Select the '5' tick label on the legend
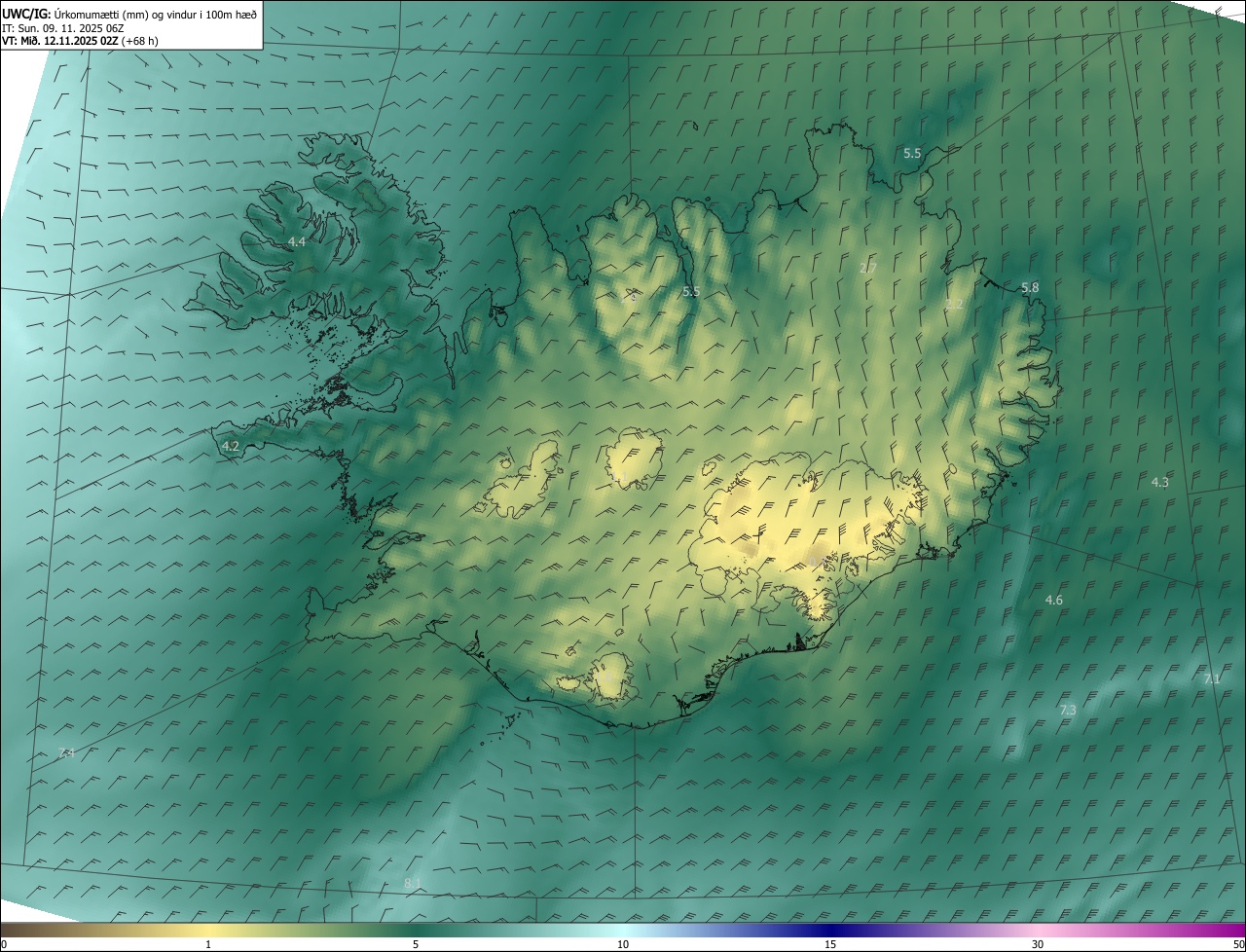The image size is (1246, 952). pos(416,945)
